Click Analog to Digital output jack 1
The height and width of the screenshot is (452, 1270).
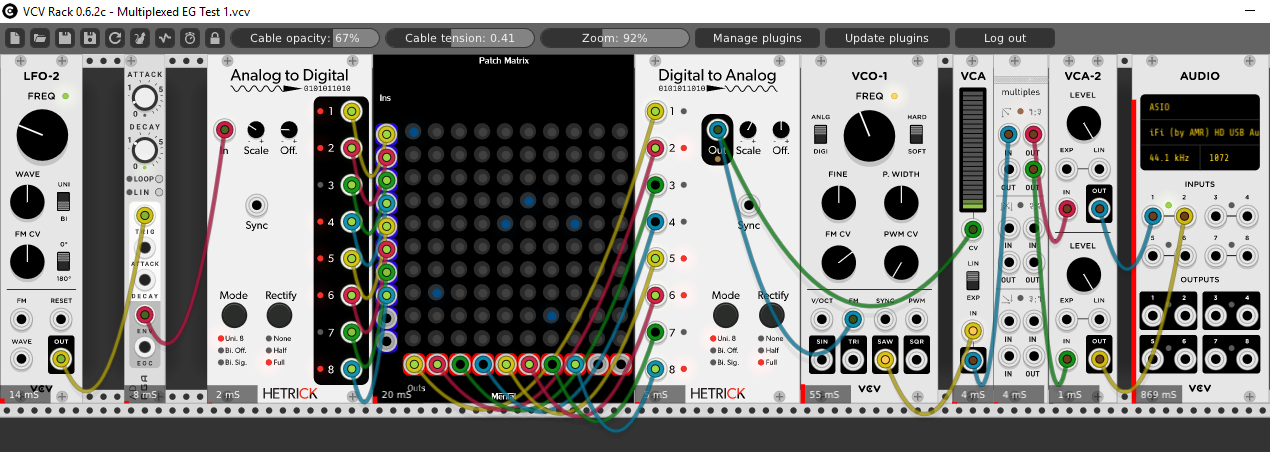(351, 111)
